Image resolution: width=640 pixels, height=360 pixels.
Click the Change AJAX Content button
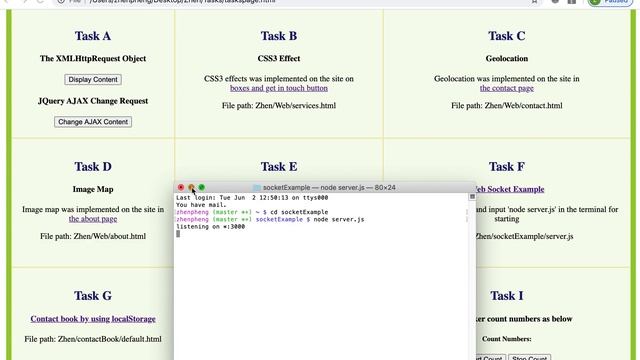pos(93,122)
